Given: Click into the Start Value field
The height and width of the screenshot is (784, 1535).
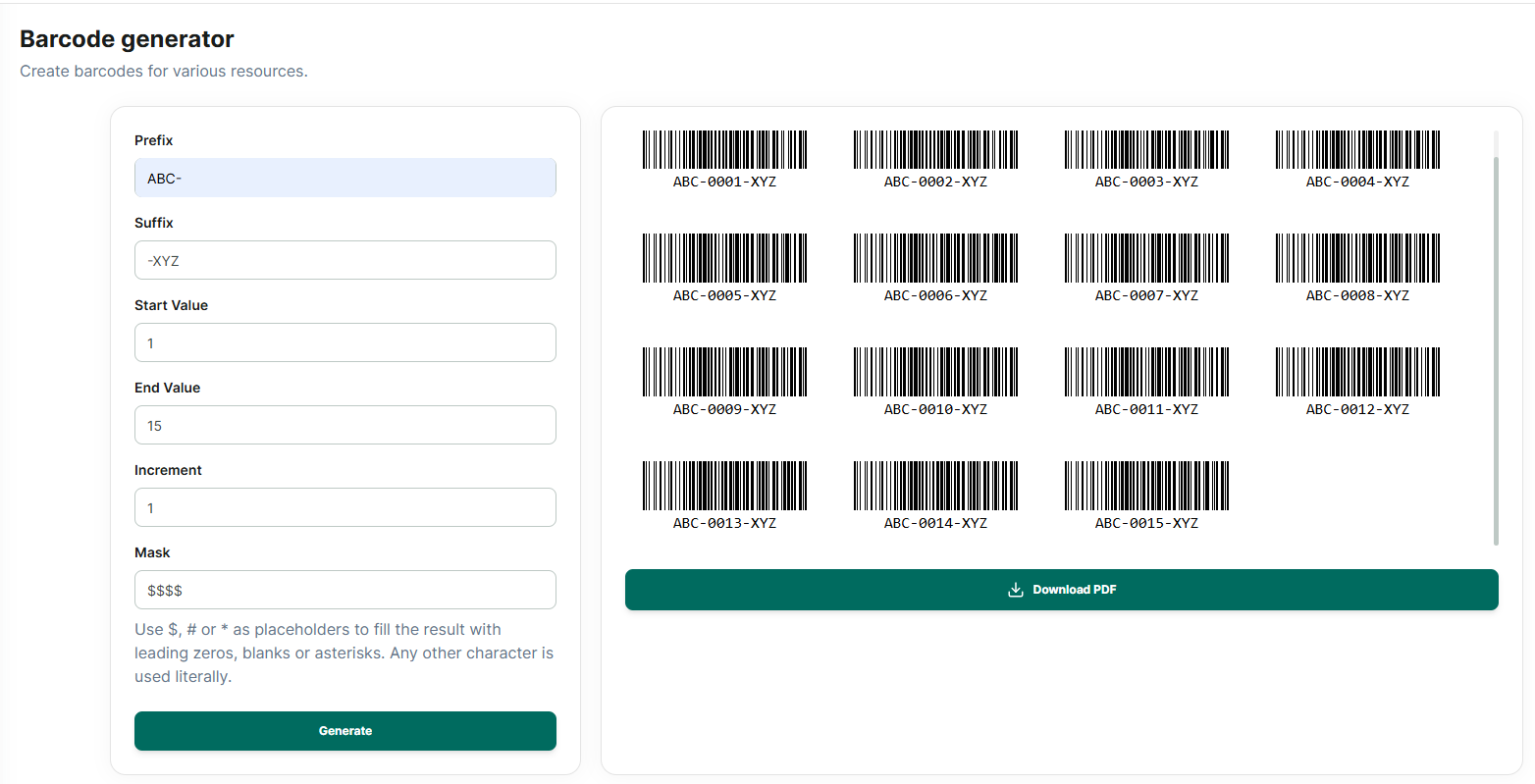Looking at the screenshot, I should [345, 342].
